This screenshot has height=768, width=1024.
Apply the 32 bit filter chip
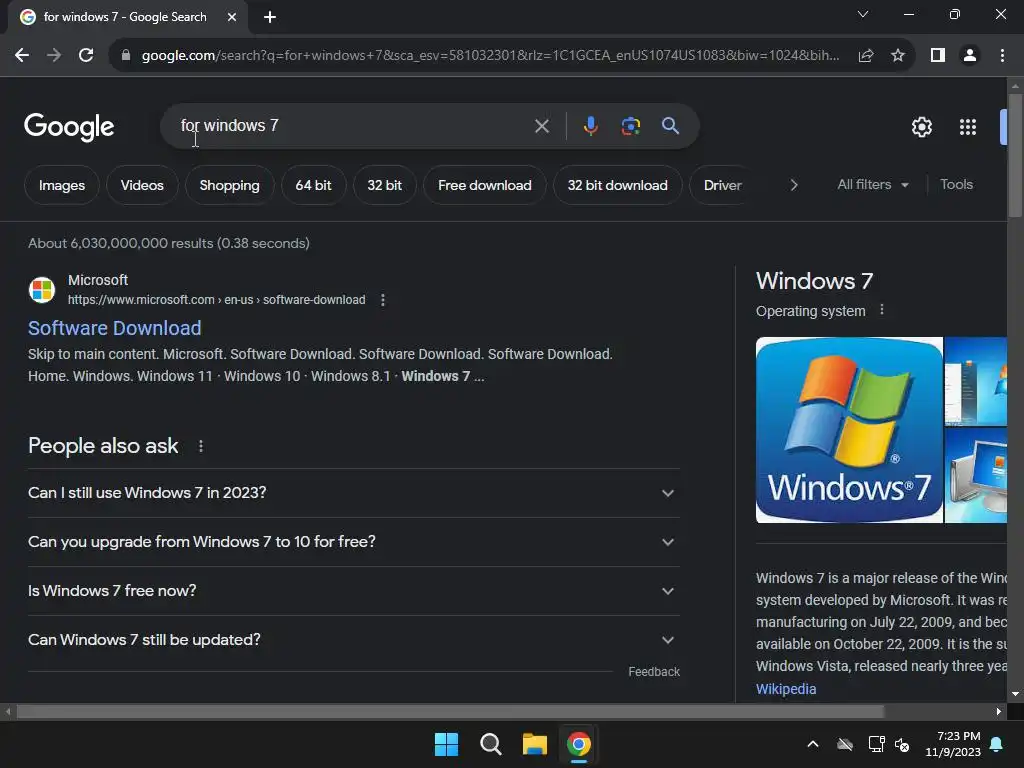[x=384, y=185]
